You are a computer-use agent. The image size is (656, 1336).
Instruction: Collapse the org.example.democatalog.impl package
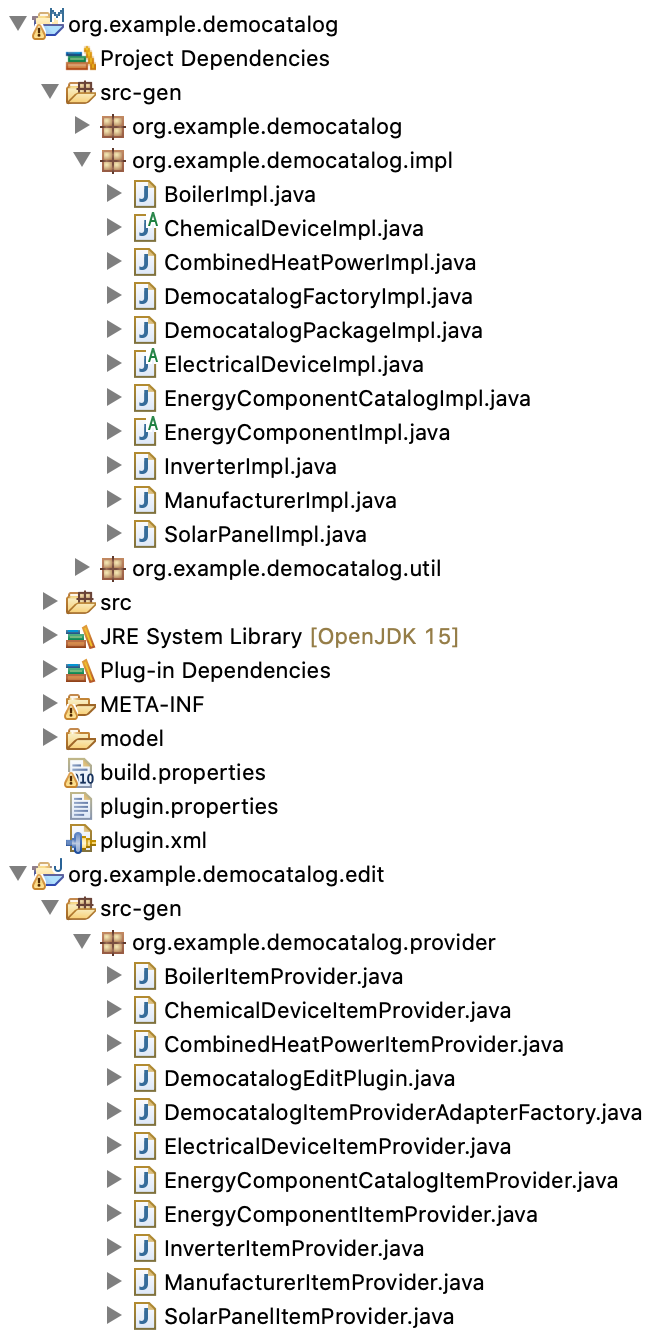[82, 160]
